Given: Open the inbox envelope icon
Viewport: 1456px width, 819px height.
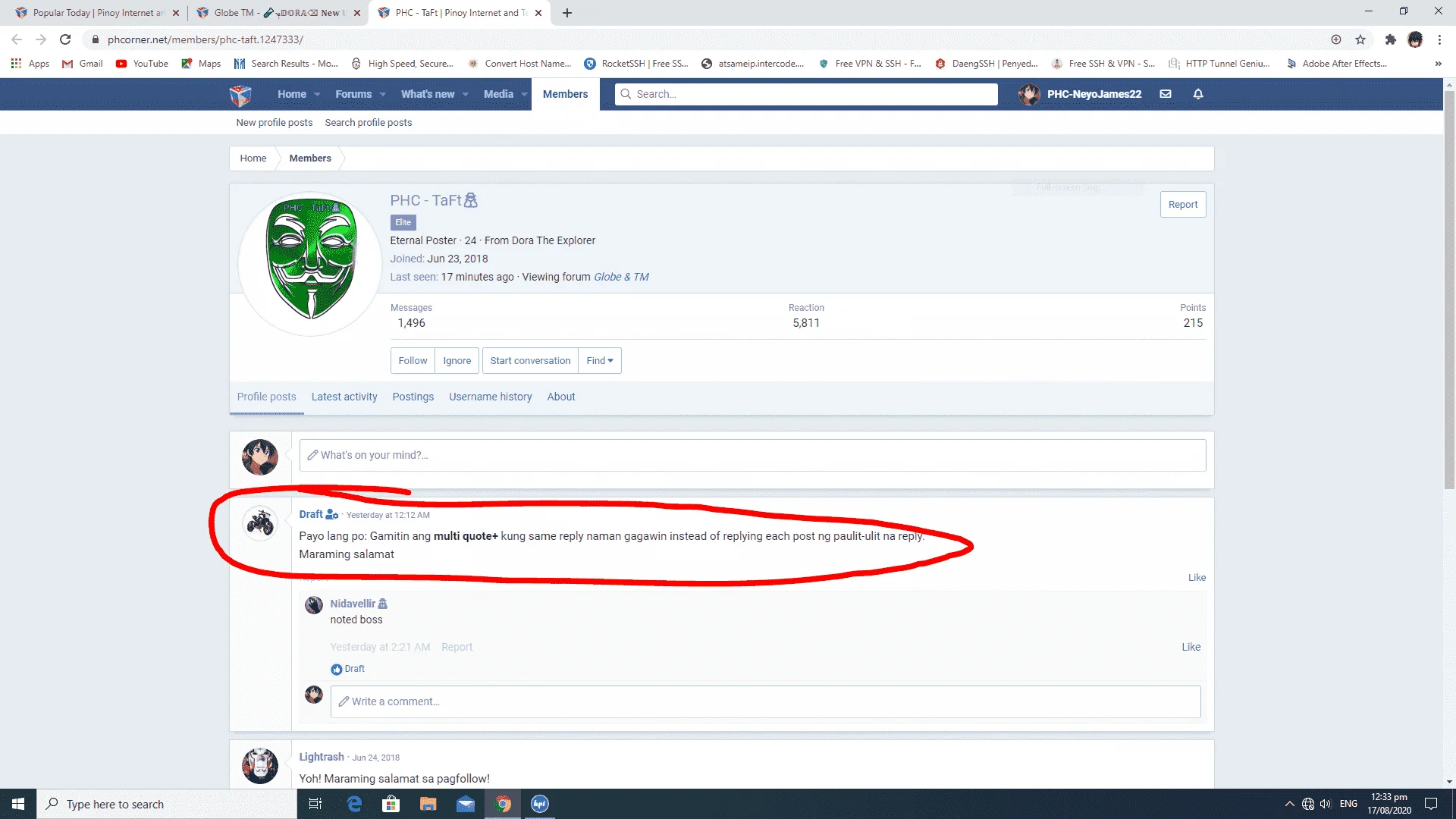Looking at the screenshot, I should click(1166, 94).
